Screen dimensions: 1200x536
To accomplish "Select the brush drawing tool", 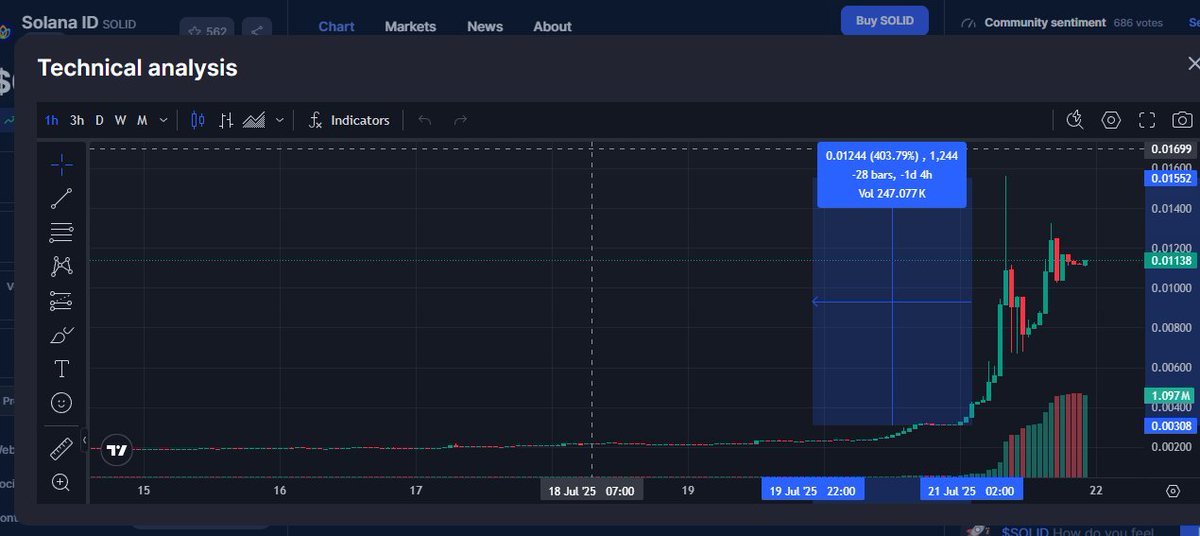I will click(61, 335).
